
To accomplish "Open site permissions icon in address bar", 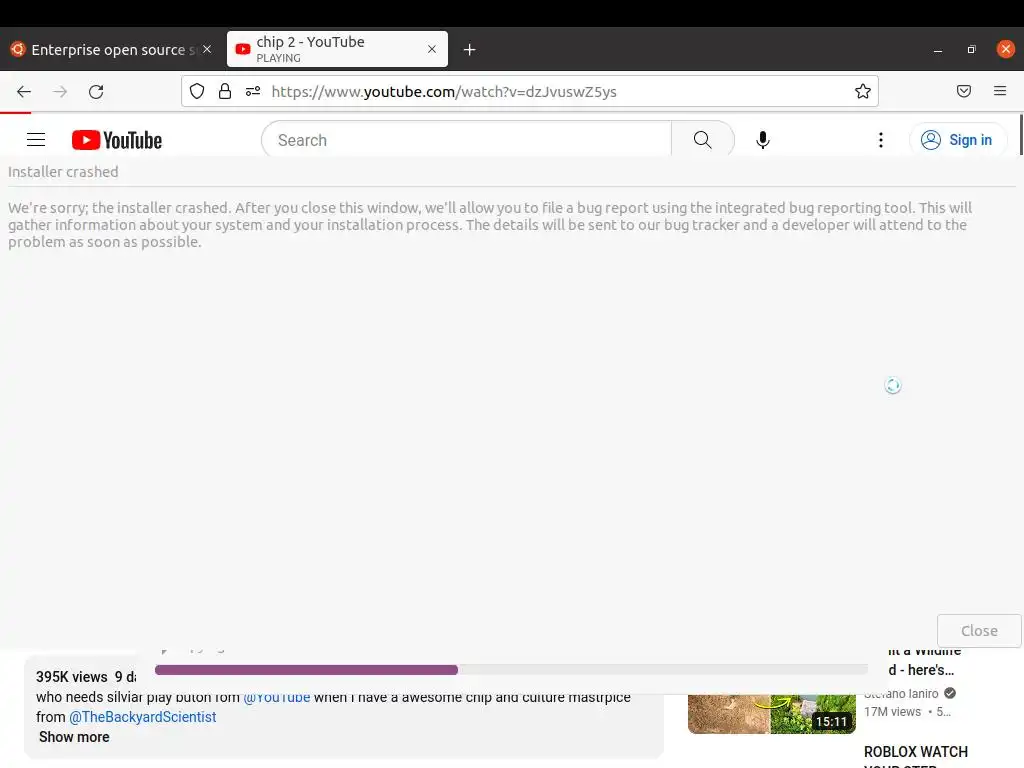I will pyautogui.click(x=253, y=91).
